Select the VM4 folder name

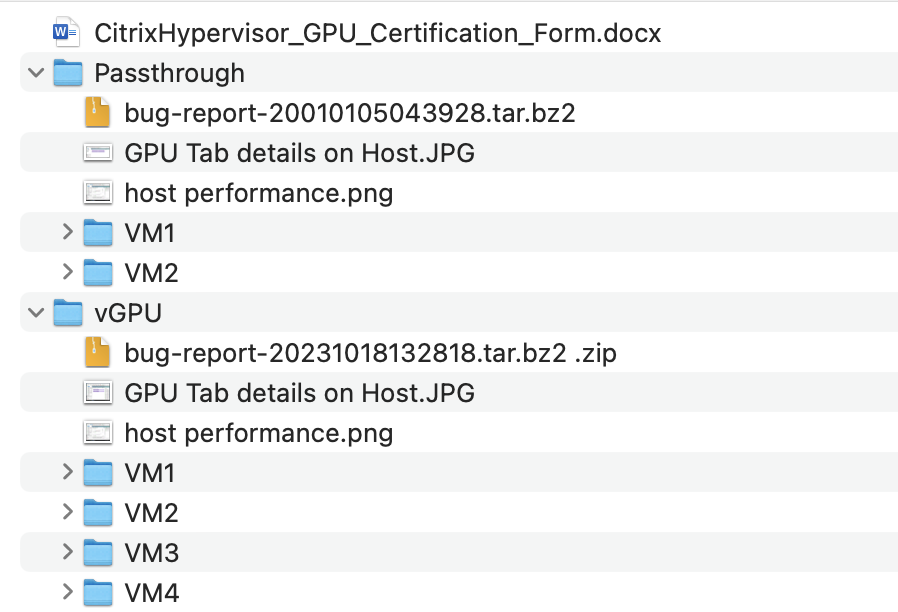[151, 593]
